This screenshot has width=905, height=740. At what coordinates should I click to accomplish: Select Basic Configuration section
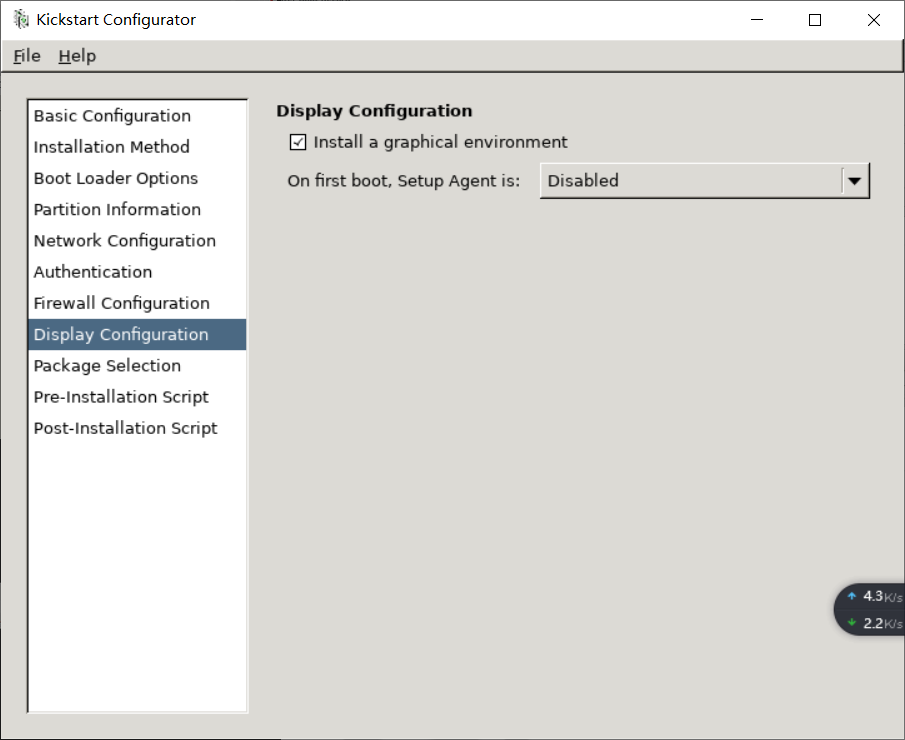click(x=137, y=115)
